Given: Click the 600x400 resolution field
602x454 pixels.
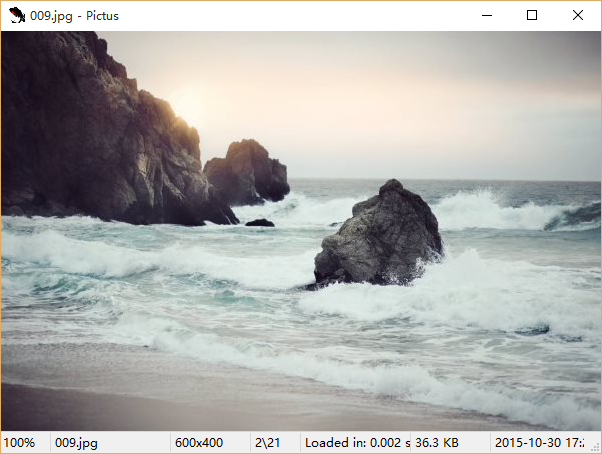Looking at the screenshot, I should 199,442.
